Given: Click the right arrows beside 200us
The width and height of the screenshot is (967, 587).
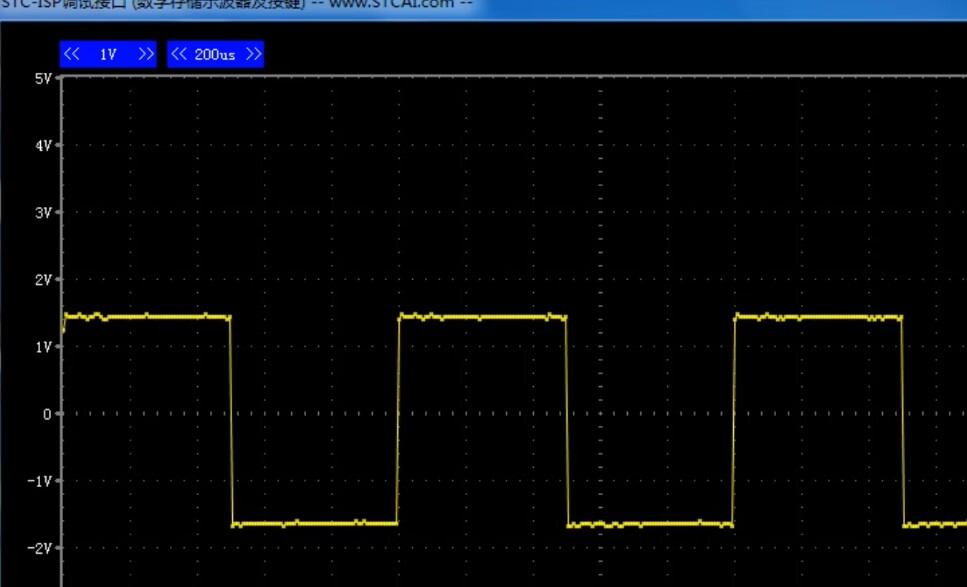Looking at the screenshot, I should pos(253,54).
